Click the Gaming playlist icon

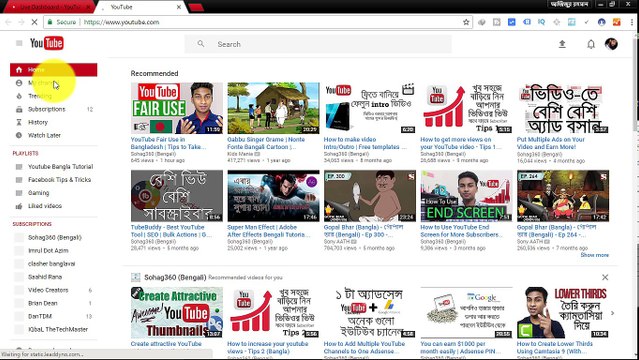click(x=19, y=193)
